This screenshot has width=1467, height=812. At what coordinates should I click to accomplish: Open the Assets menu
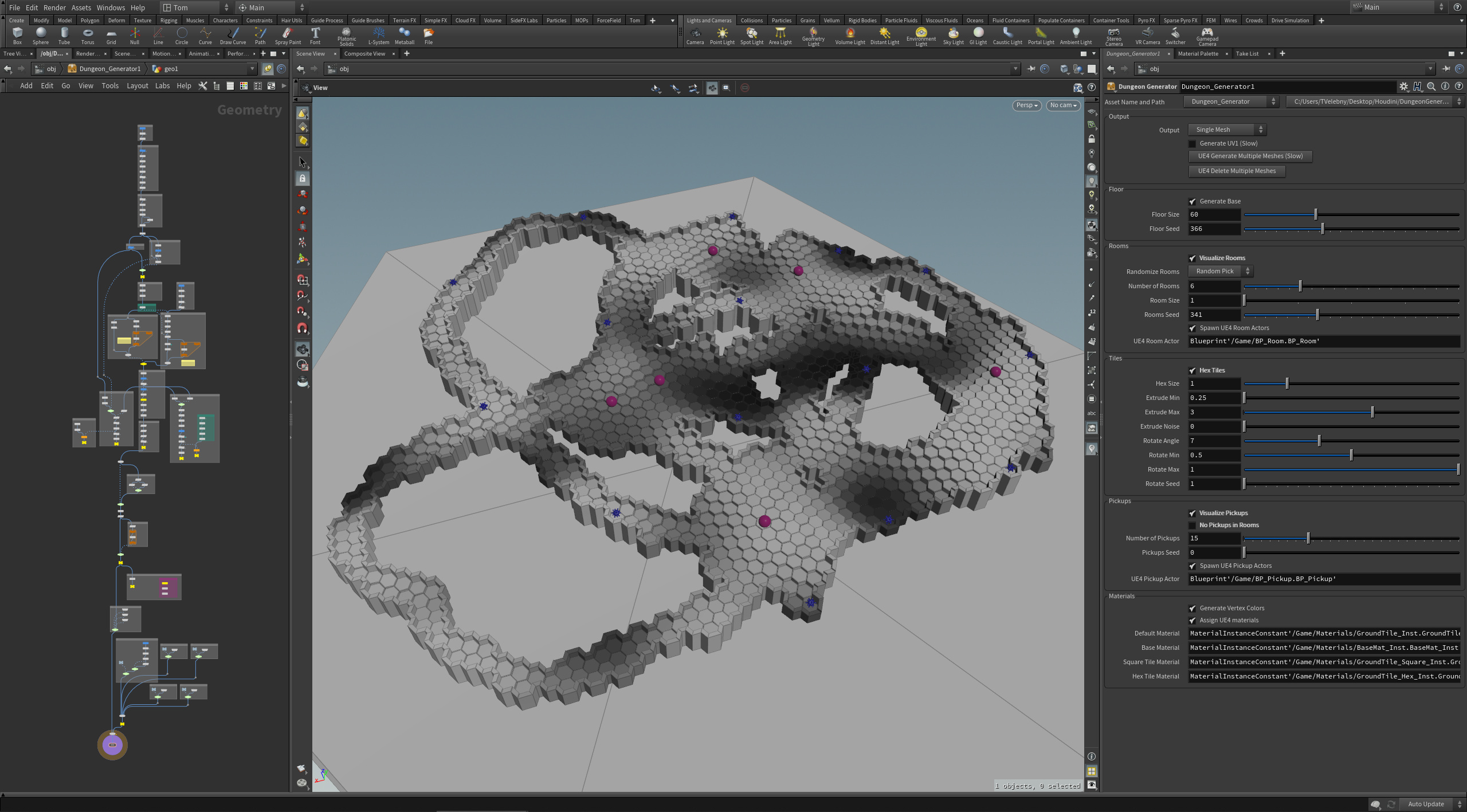coord(81,7)
